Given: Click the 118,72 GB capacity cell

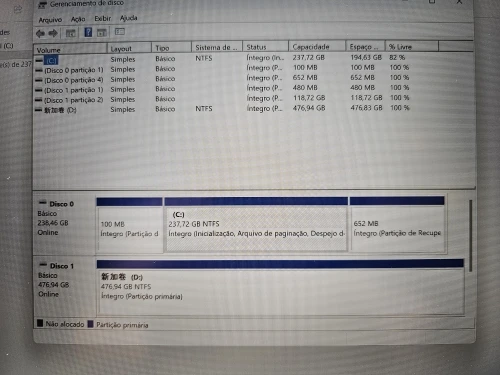Looking at the screenshot, I should pyautogui.click(x=309, y=98).
